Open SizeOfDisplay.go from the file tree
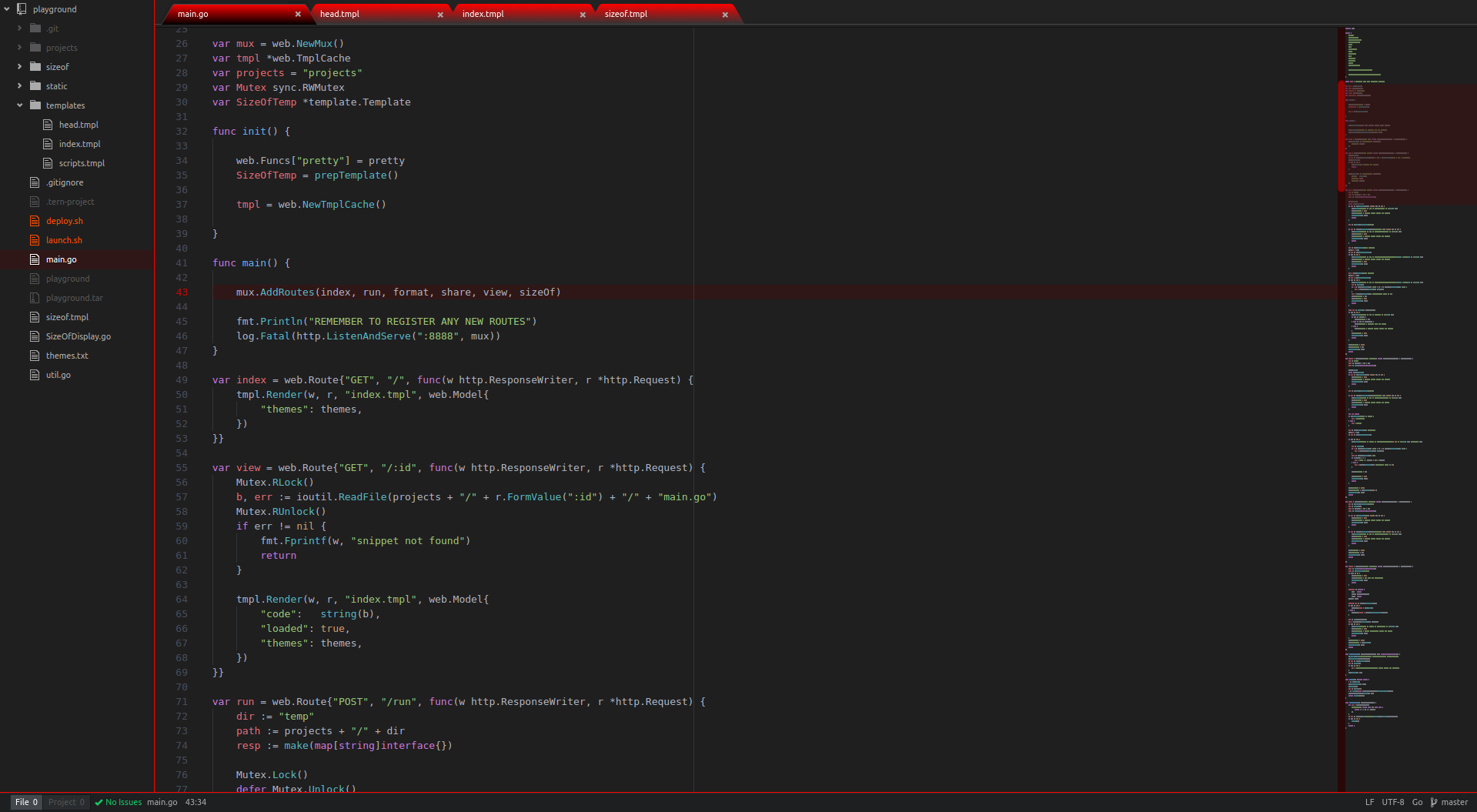1477x812 pixels. [x=79, y=336]
